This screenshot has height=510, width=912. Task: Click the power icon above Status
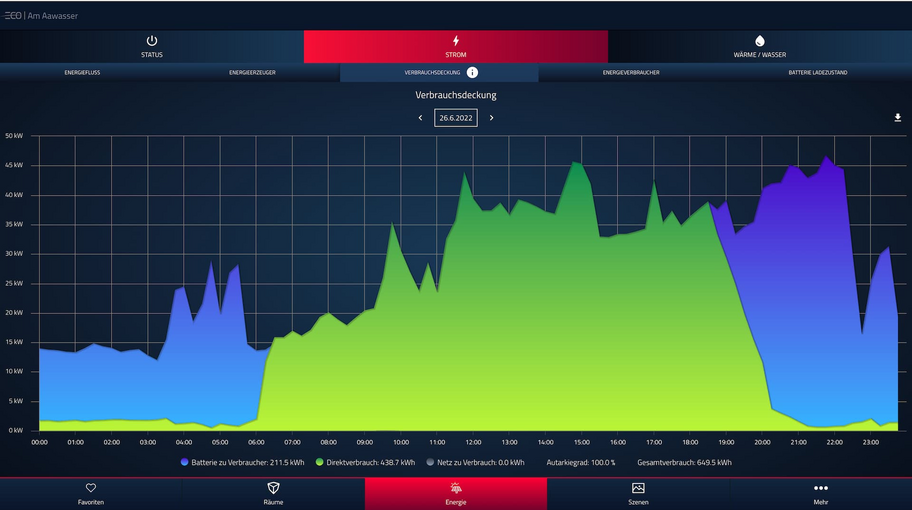tap(152, 41)
